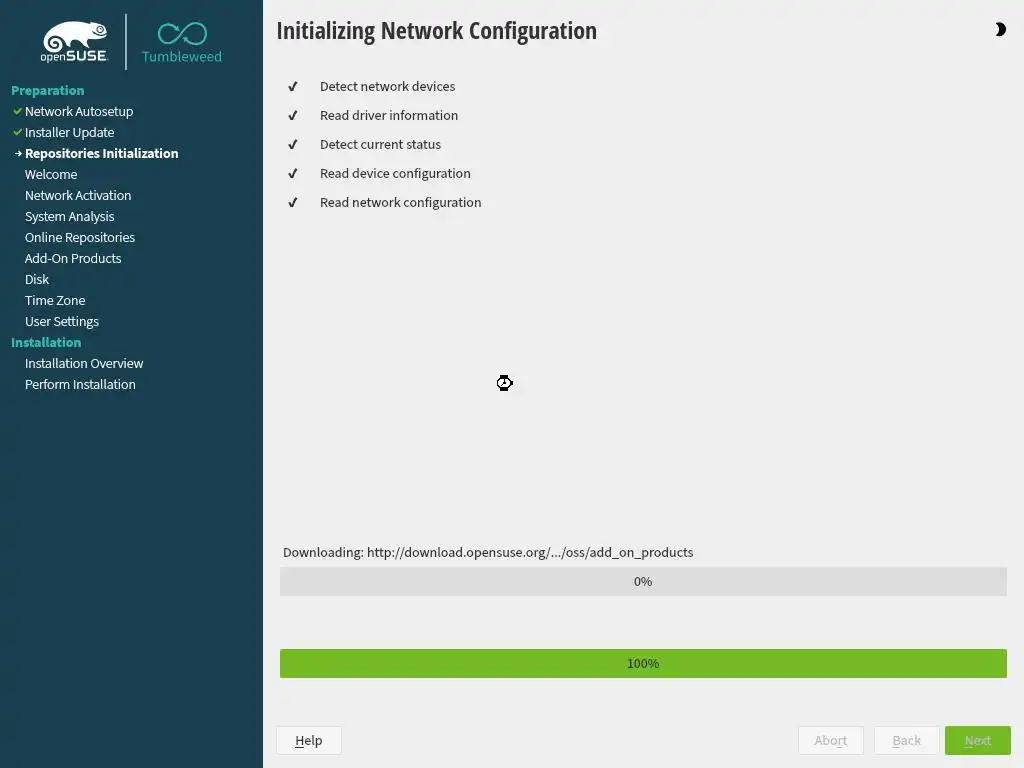Image resolution: width=1024 pixels, height=768 pixels.
Task: Go Back to previous step
Action: point(906,740)
